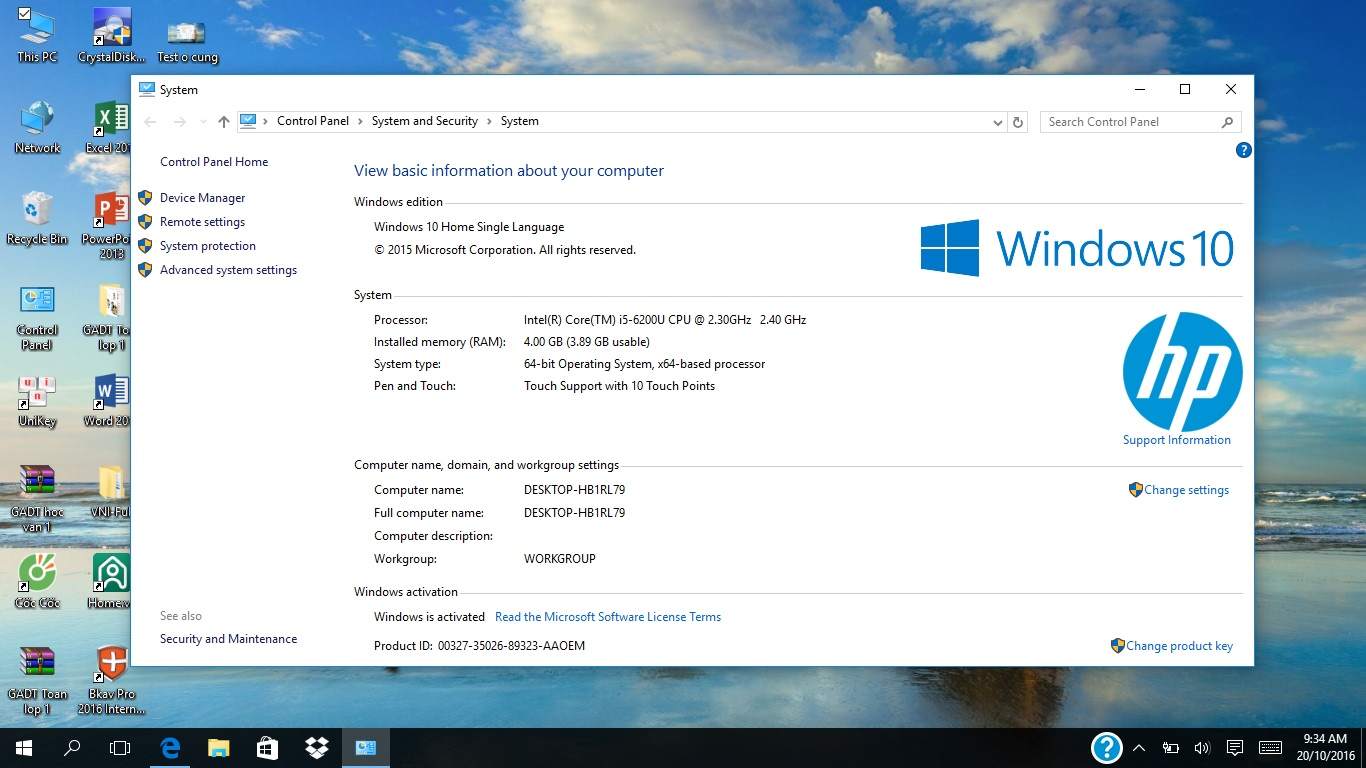Go up one level with up arrow
Viewport: 1366px width, 768px height.
pyautogui.click(x=223, y=122)
